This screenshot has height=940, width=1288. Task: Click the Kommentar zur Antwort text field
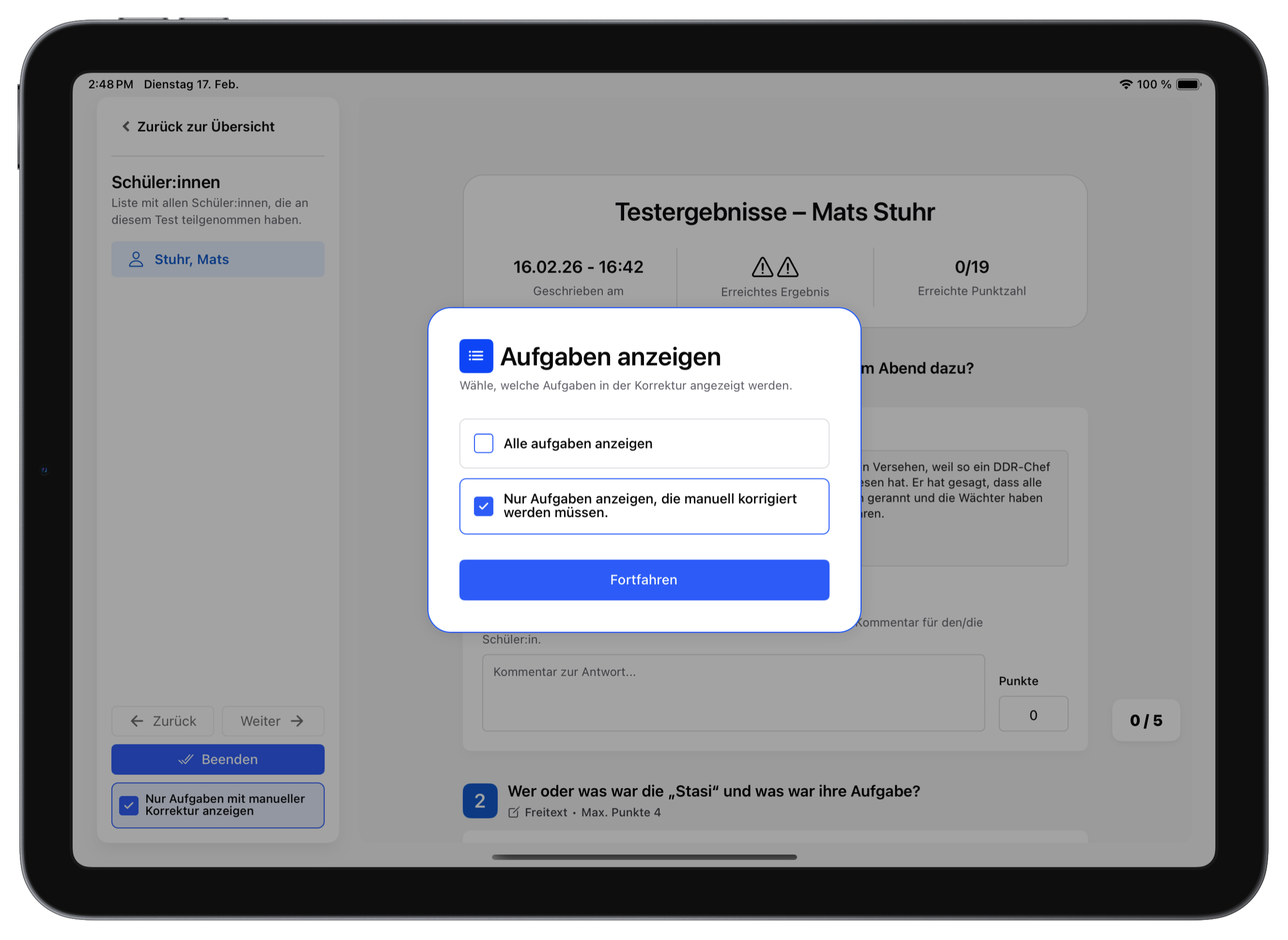point(733,693)
